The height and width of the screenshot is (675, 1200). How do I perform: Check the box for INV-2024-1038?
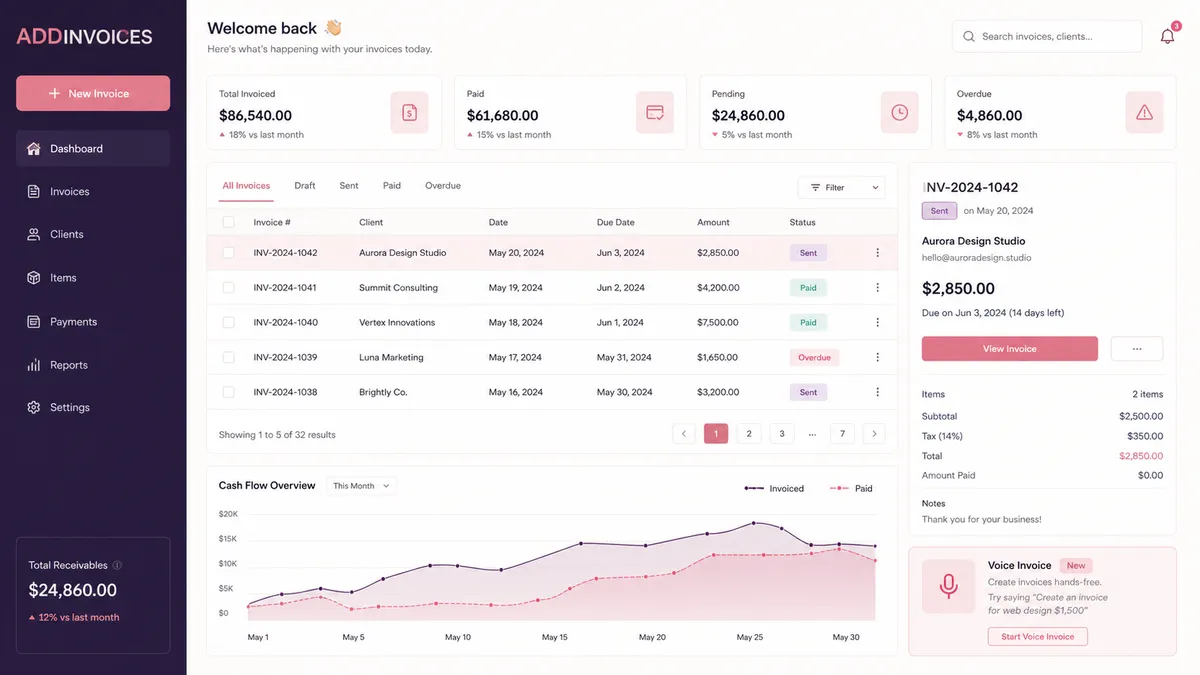pos(228,392)
